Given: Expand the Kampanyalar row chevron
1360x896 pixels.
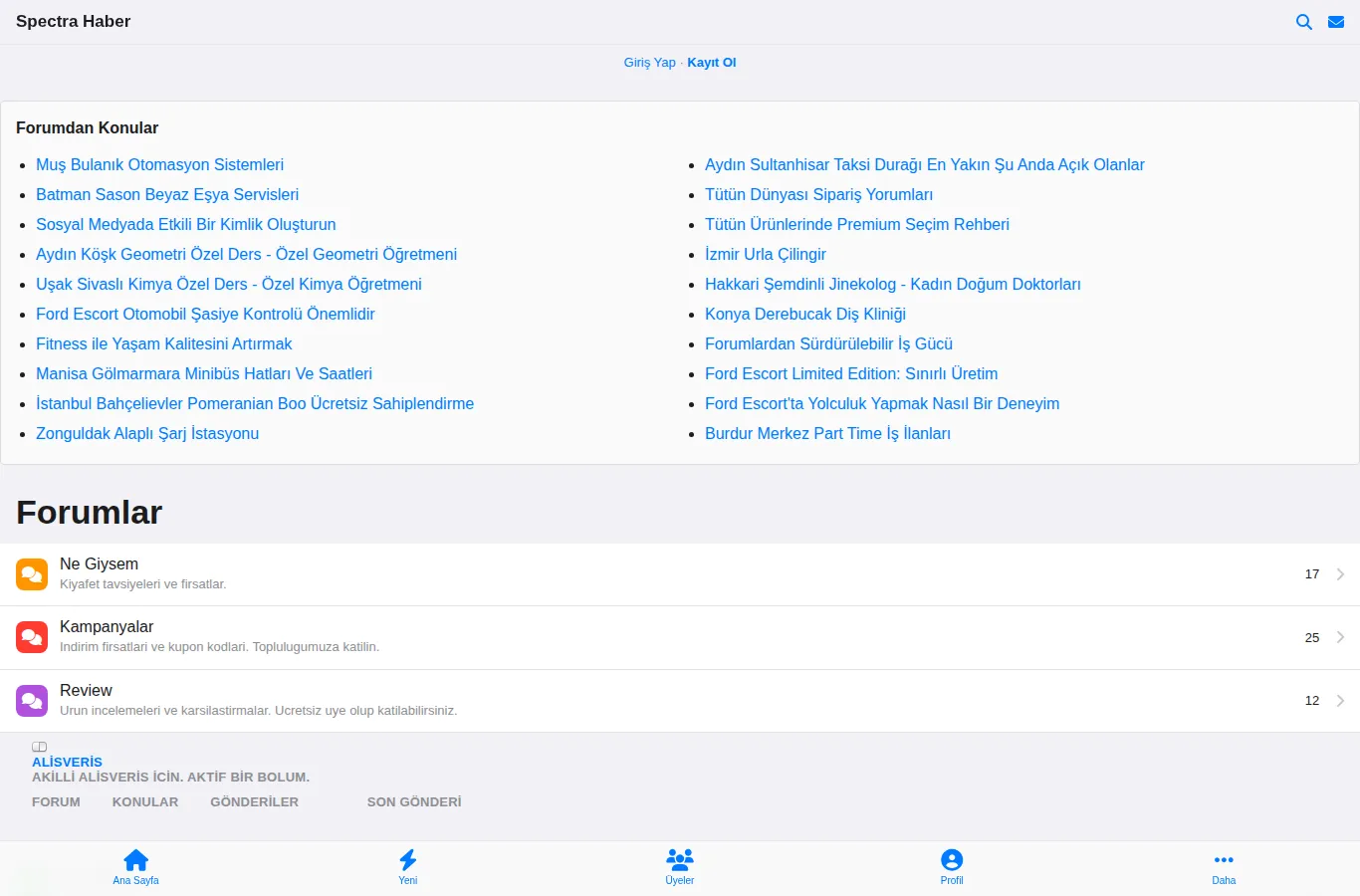Looking at the screenshot, I should click(1340, 637).
